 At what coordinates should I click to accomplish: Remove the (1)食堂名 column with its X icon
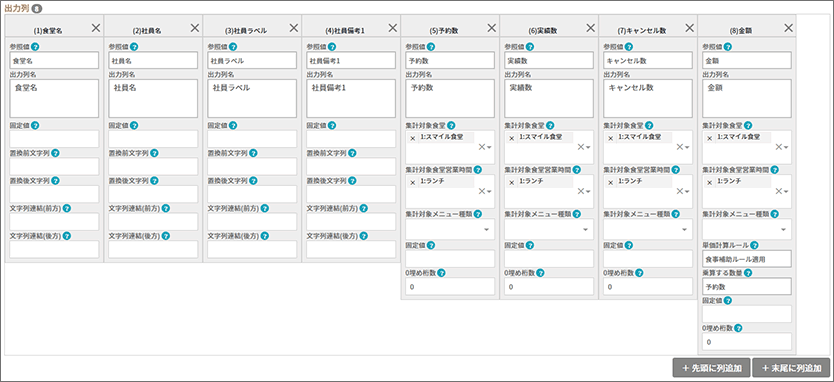[x=96, y=28]
